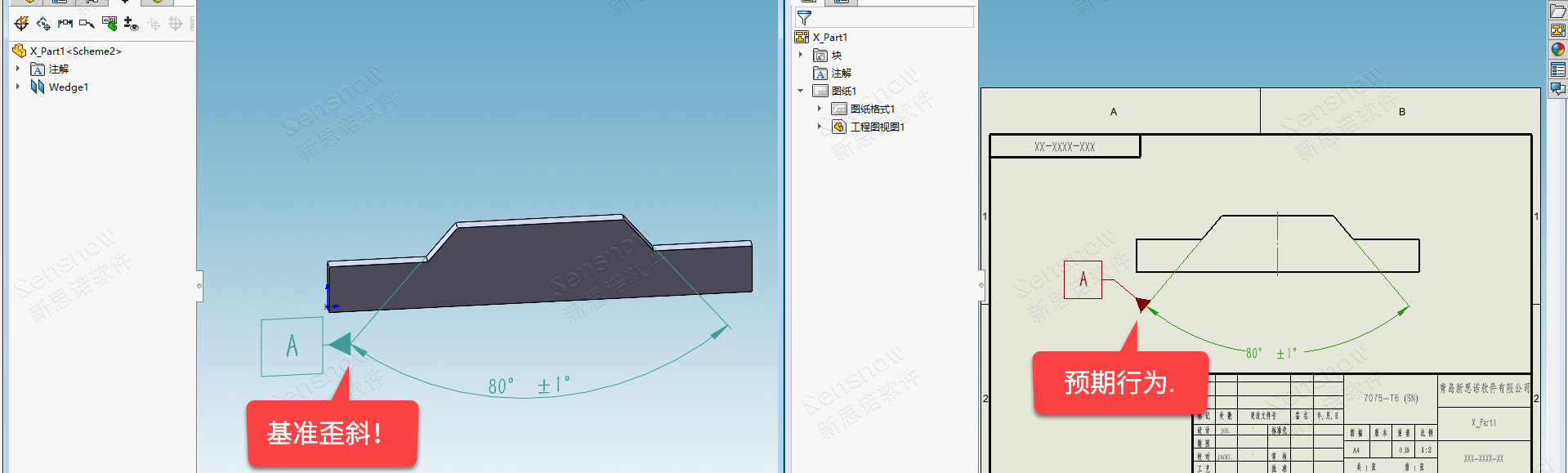Screen dimensions: 1568x473
Task: Select 图纸格式1 in the drawing tree
Action: coord(872,109)
